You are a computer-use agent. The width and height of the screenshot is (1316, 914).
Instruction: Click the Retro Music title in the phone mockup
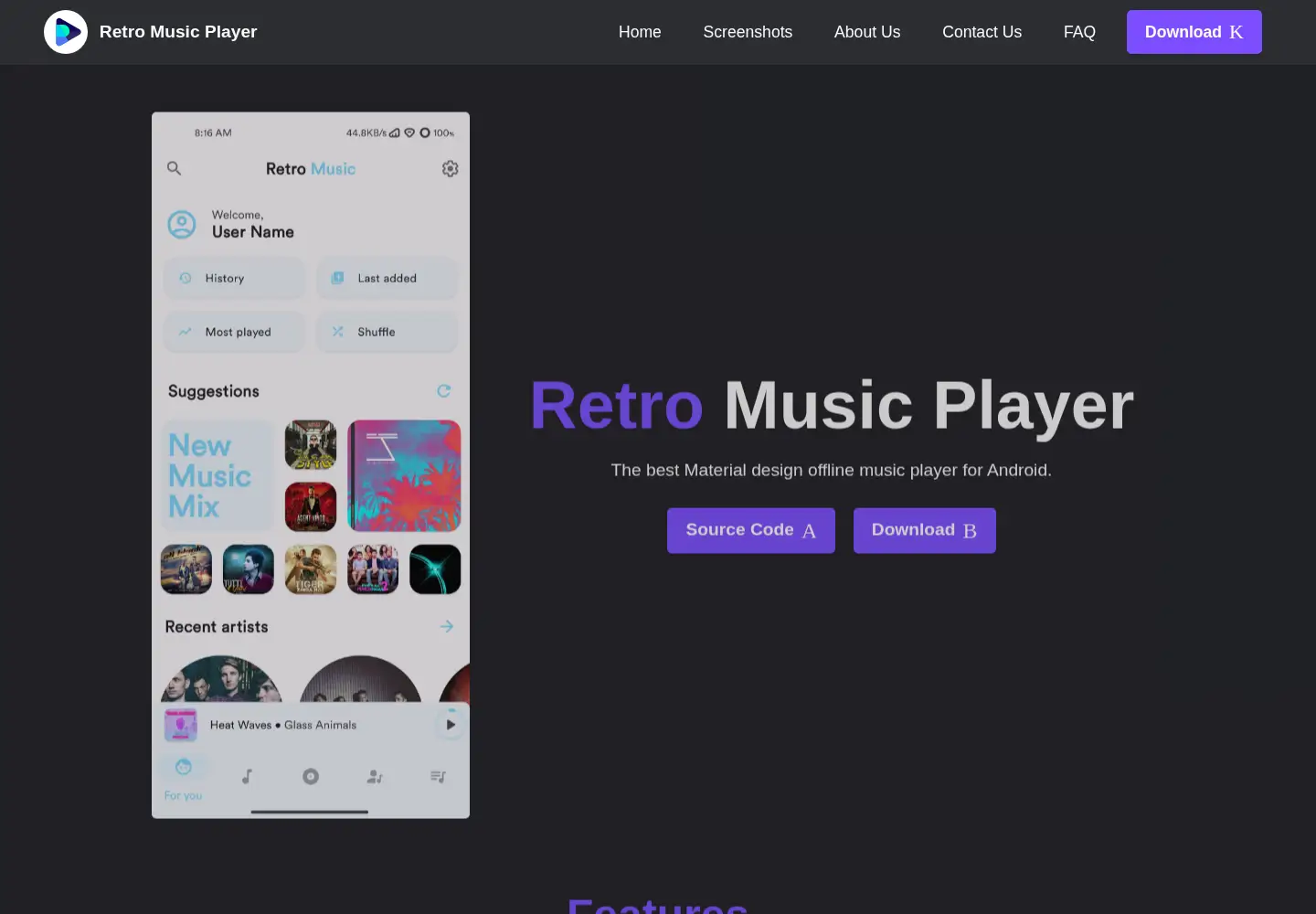(311, 169)
